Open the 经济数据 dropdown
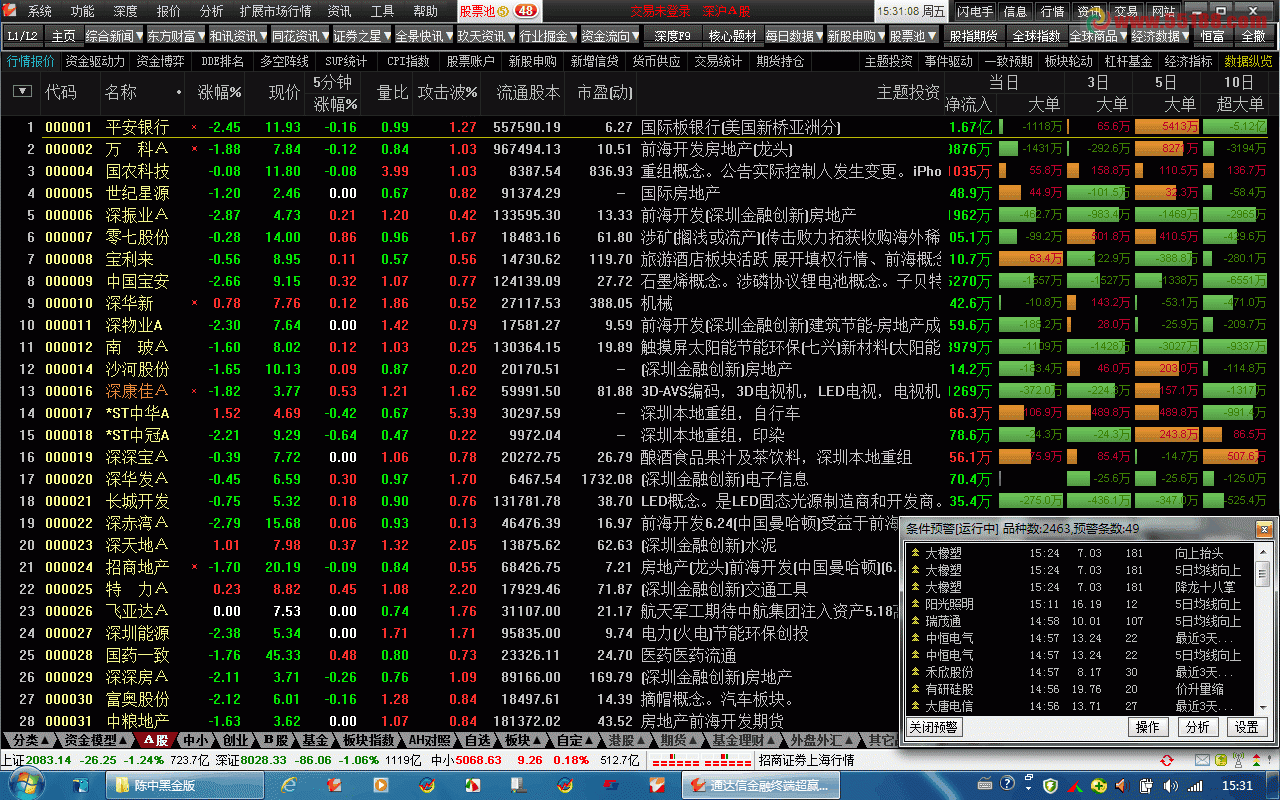This screenshot has width=1280, height=800. (x=1162, y=36)
